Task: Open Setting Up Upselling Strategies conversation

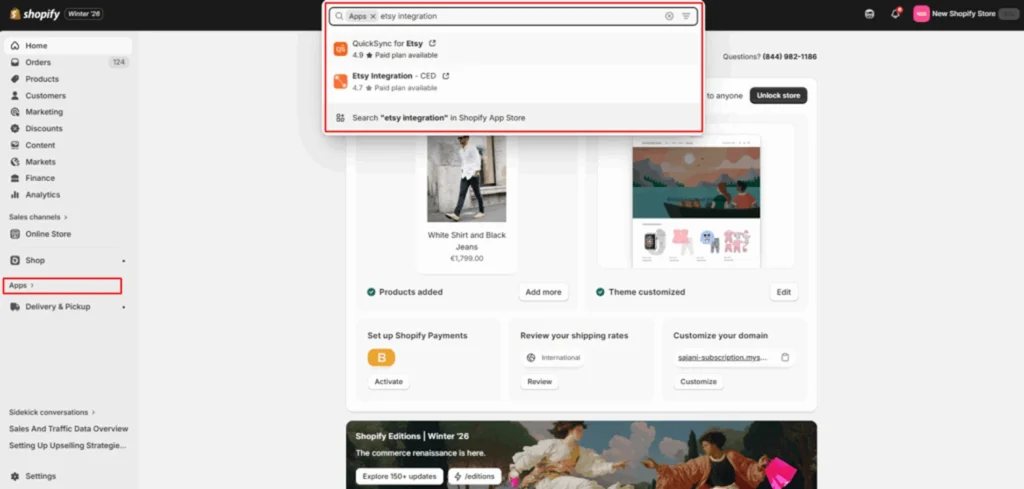Action: pos(67,445)
